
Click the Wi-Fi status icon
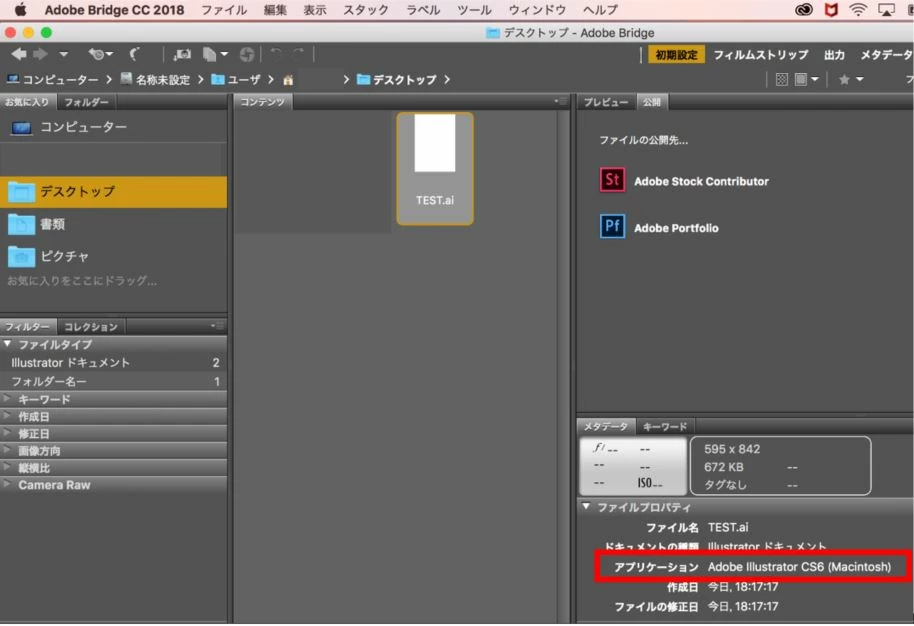coord(858,9)
